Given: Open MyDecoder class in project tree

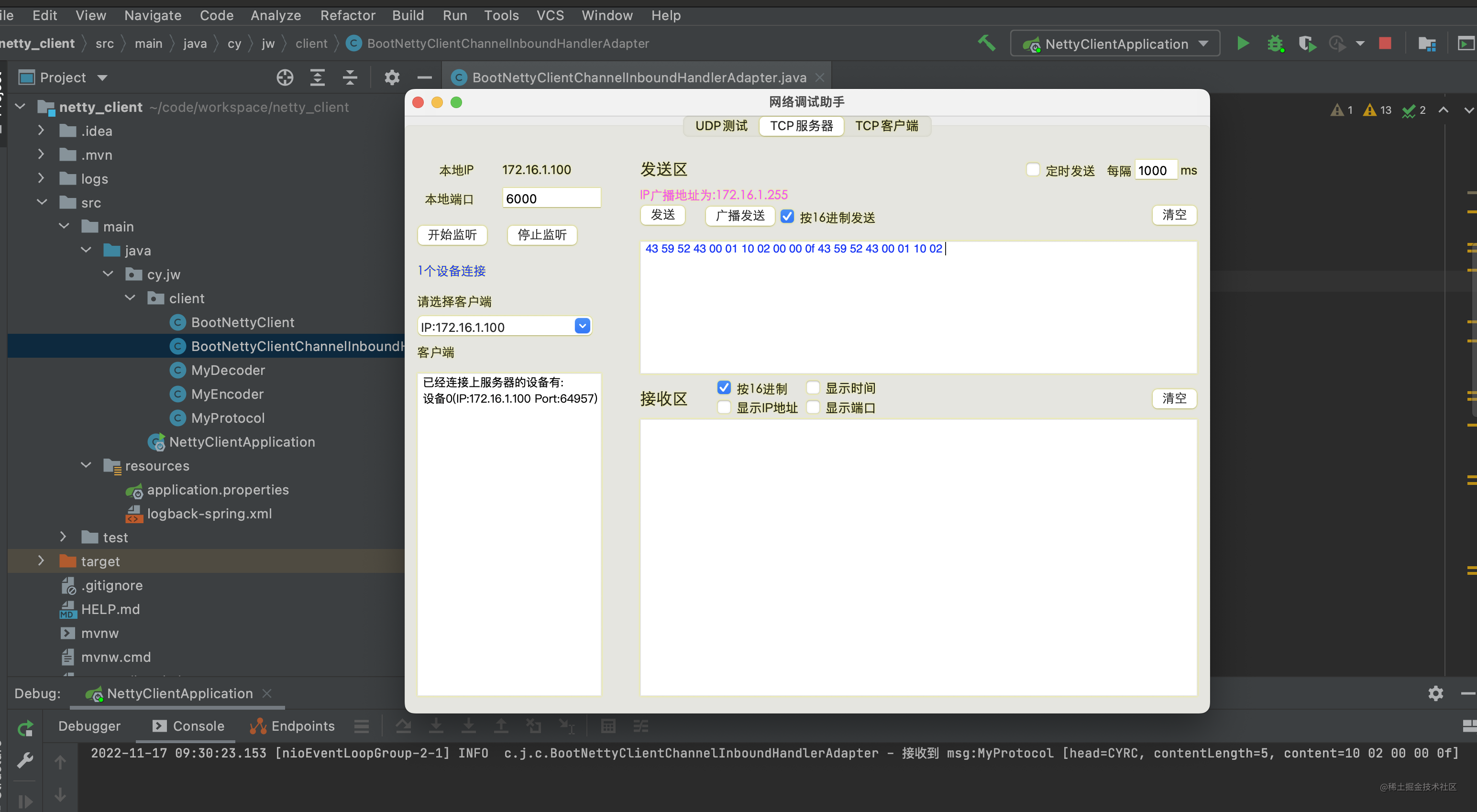Looking at the screenshot, I should (x=228, y=370).
